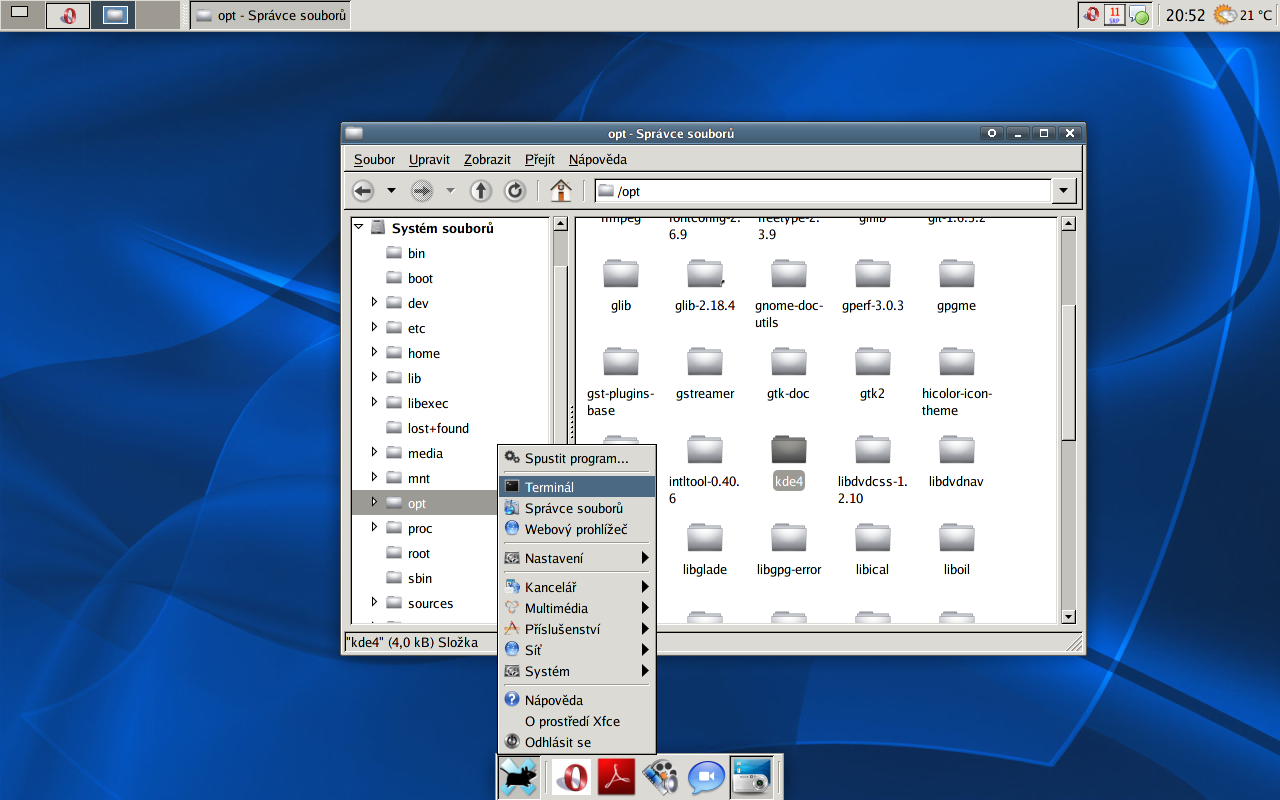Open the back history dropdown arrow
Viewport: 1280px width, 800px height.
391,190
